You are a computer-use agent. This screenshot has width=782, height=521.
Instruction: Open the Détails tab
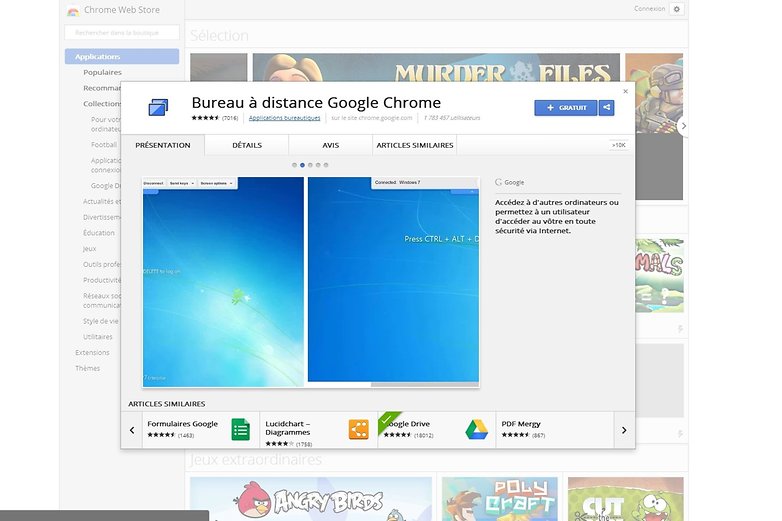pyautogui.click(x=247, y=145)
